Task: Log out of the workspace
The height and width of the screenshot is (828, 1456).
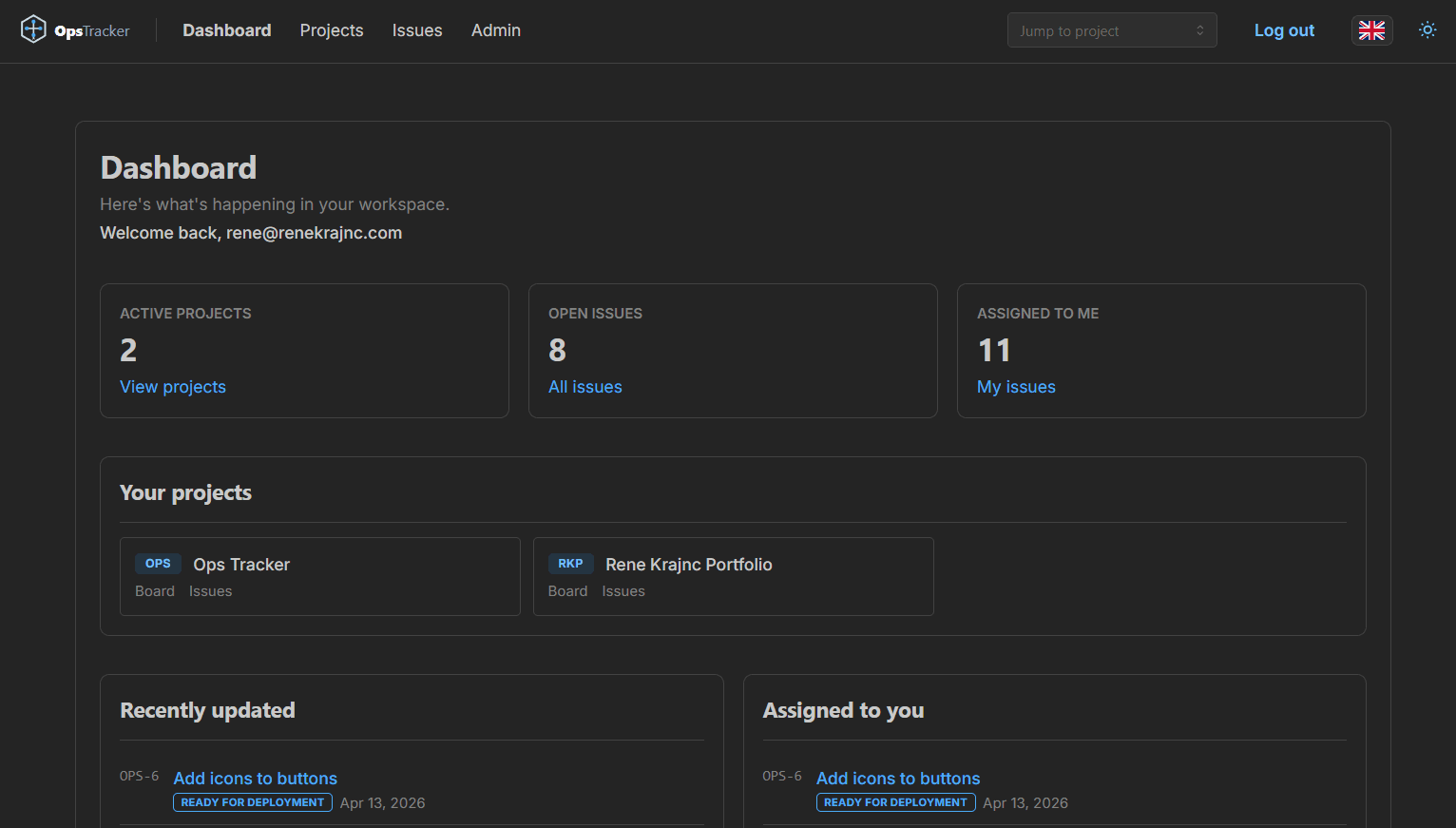Action: click(x=1284, y=29)
